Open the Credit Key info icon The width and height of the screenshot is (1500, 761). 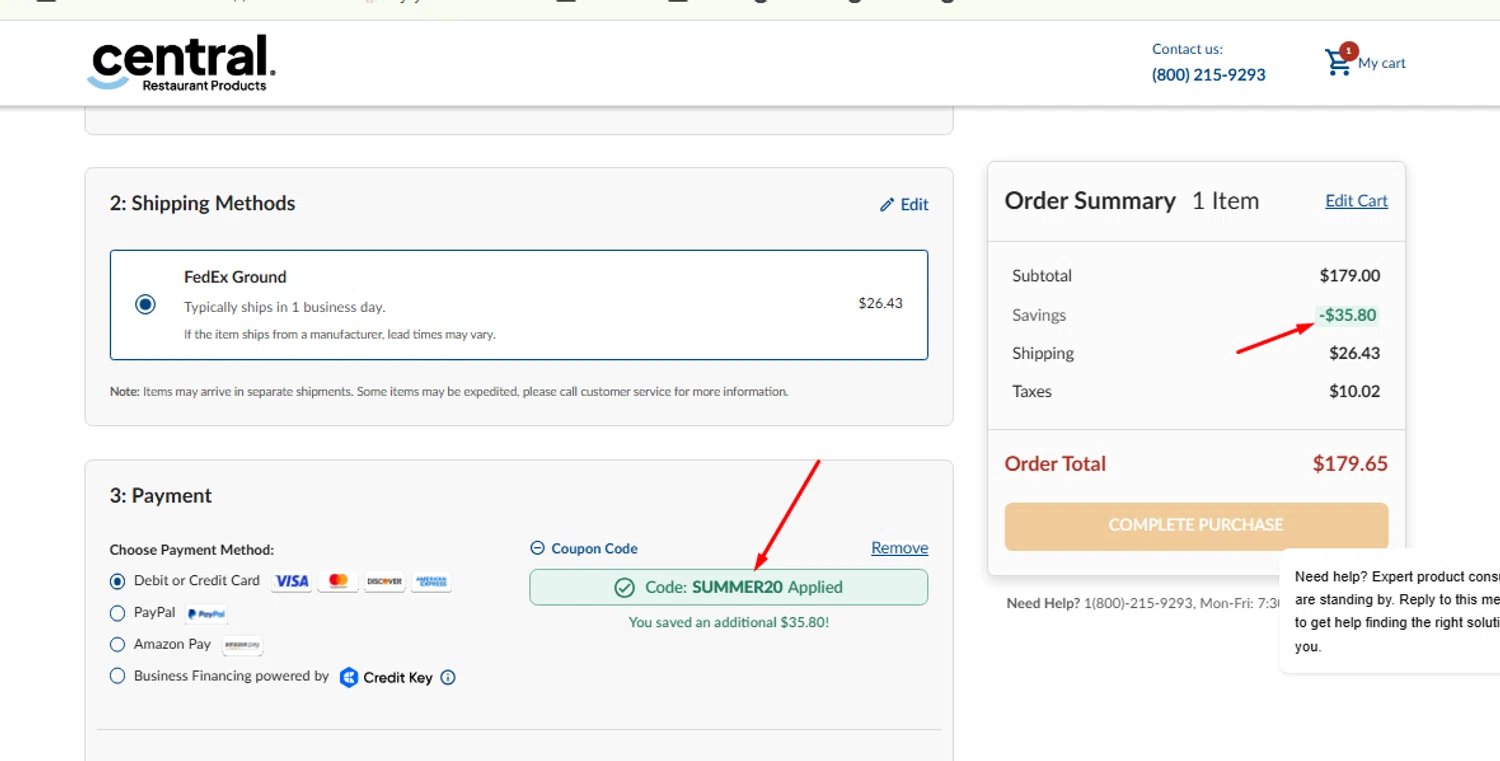(448, 677)
